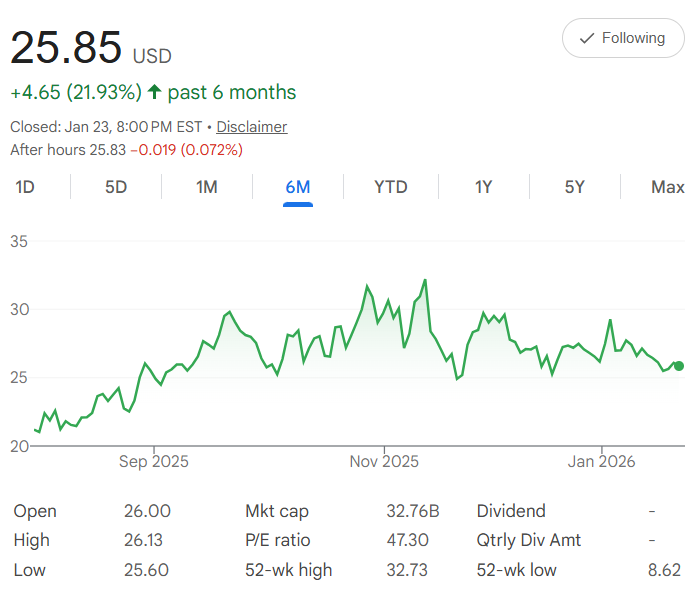The width and height of the screenshot is (700, 599).
Task: Select the 1D time range tab
Action: point(25,187)
